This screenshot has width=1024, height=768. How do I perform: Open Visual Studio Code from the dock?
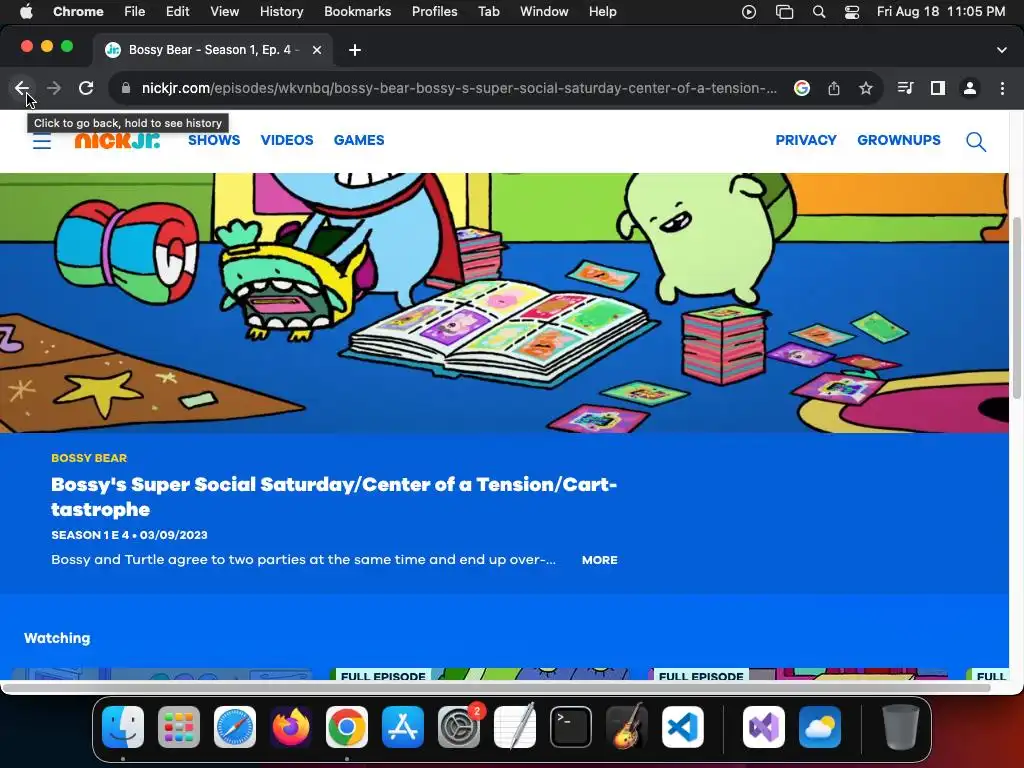(682, 727)
